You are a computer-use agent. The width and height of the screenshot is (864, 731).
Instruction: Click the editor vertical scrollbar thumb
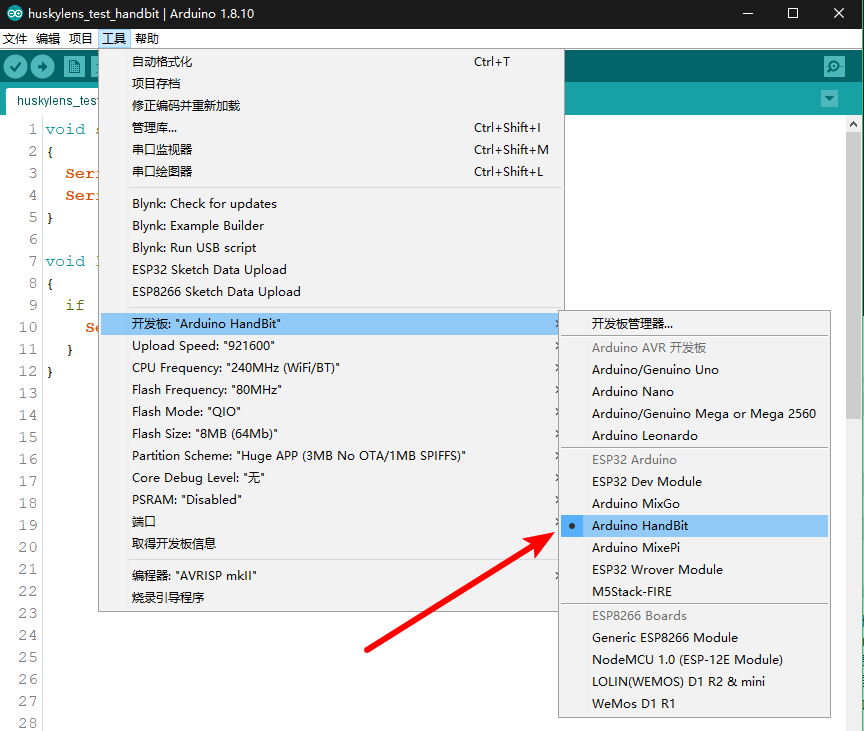pyautogui.click(x=853, y=275)
